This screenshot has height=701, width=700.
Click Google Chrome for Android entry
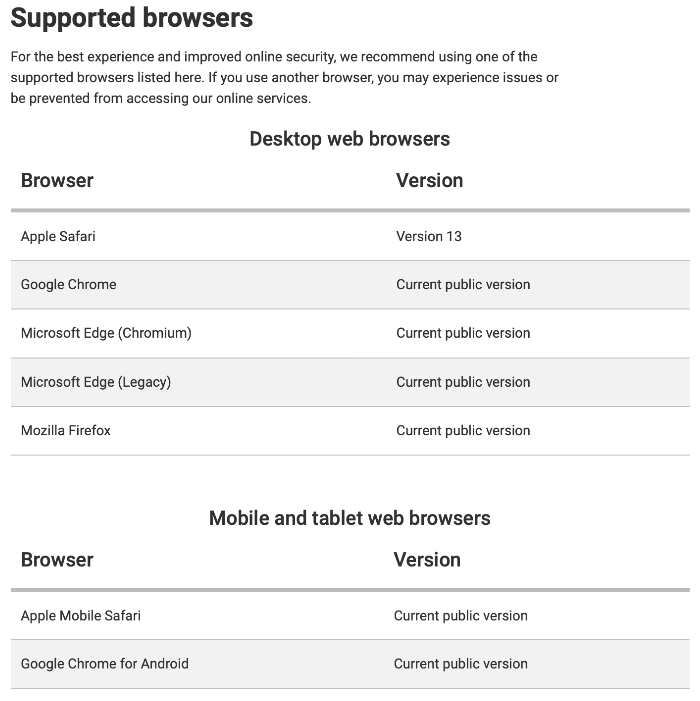[x=105, y=664]
